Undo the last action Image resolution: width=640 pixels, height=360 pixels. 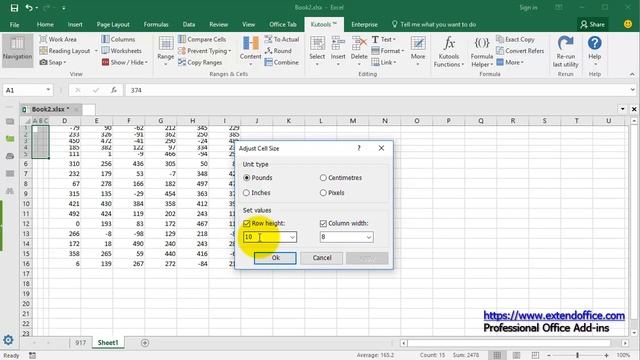tap(29, 8)
